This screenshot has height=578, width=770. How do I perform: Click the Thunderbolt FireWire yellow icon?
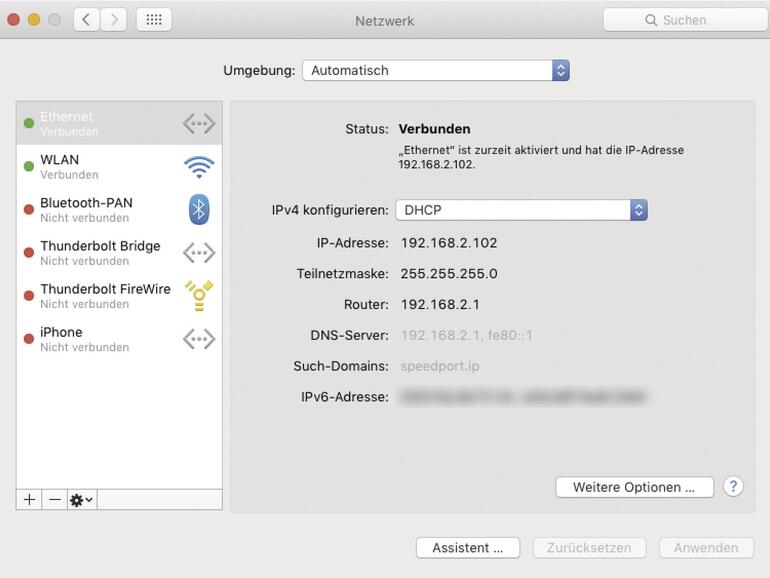(x=199, y=296)
